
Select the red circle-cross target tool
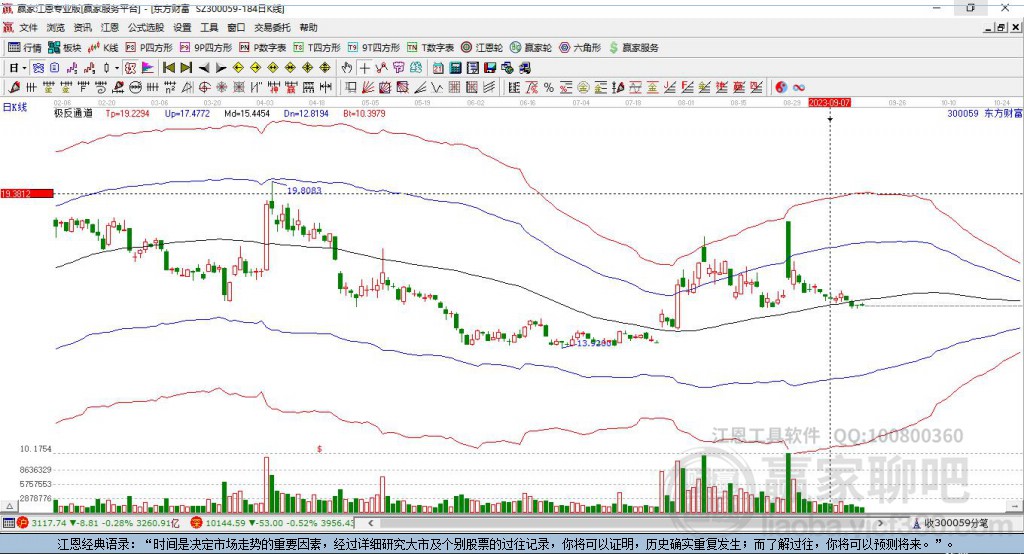point(204,87)
